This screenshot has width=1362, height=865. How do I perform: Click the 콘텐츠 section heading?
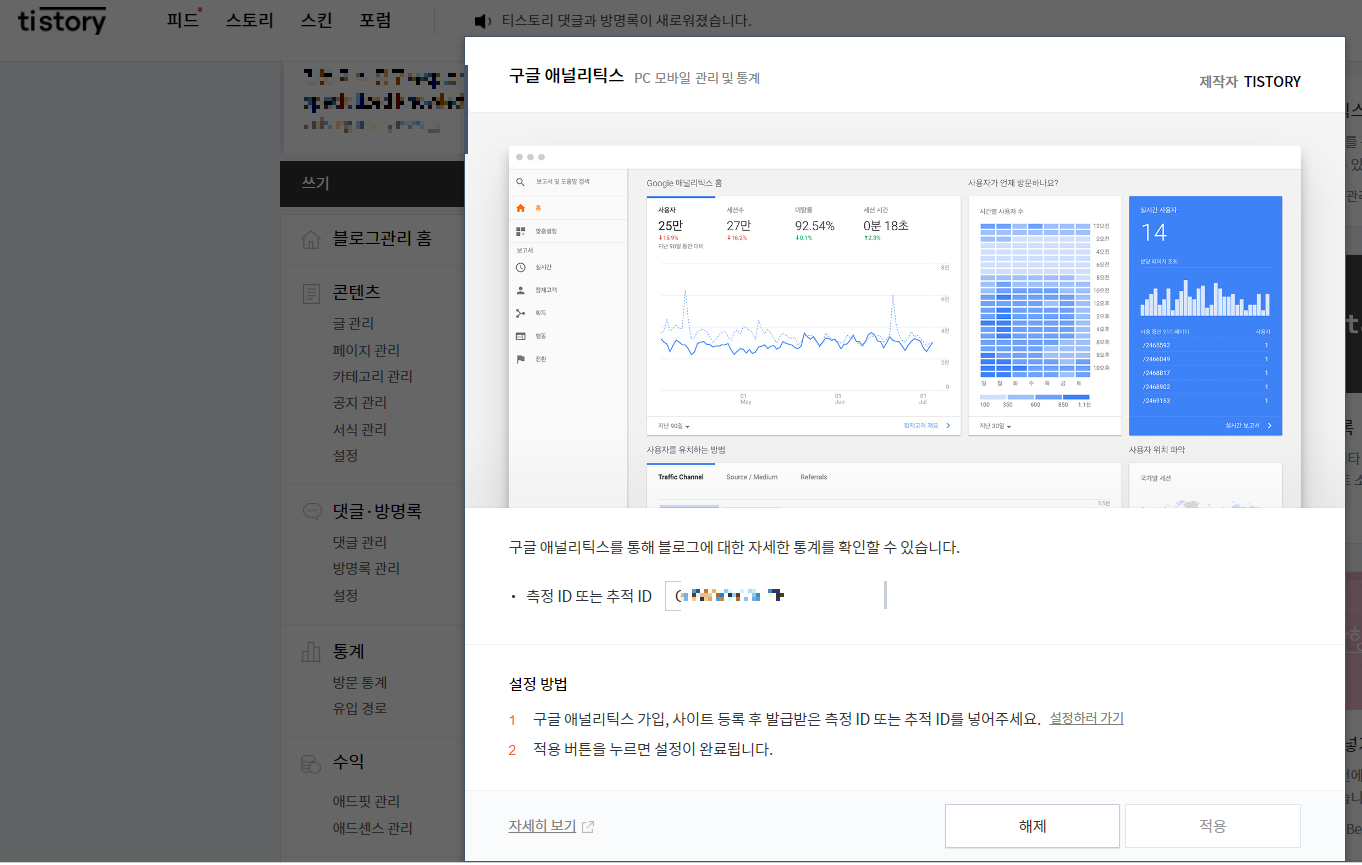pos(357,293)
